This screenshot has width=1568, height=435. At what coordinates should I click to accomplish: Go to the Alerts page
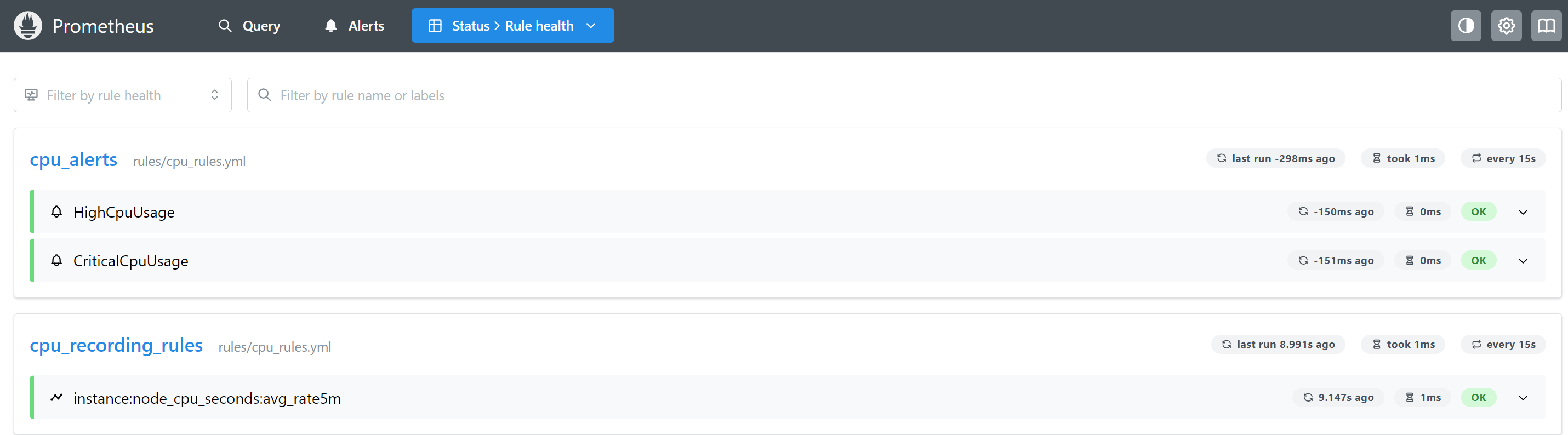(354, 26)
